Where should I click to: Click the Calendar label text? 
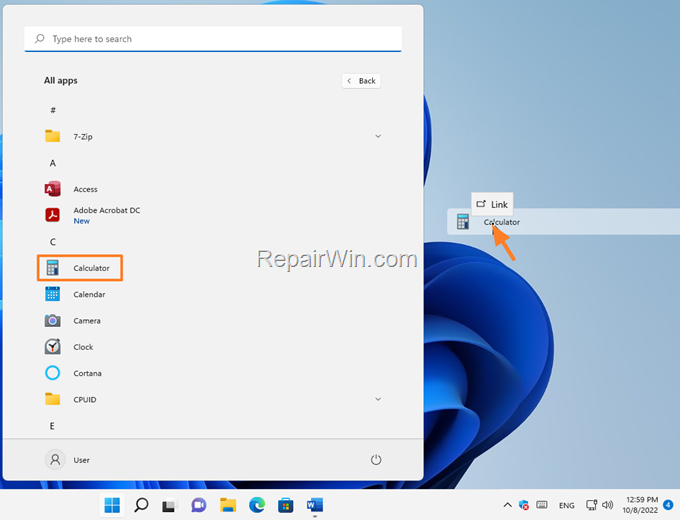89,294
